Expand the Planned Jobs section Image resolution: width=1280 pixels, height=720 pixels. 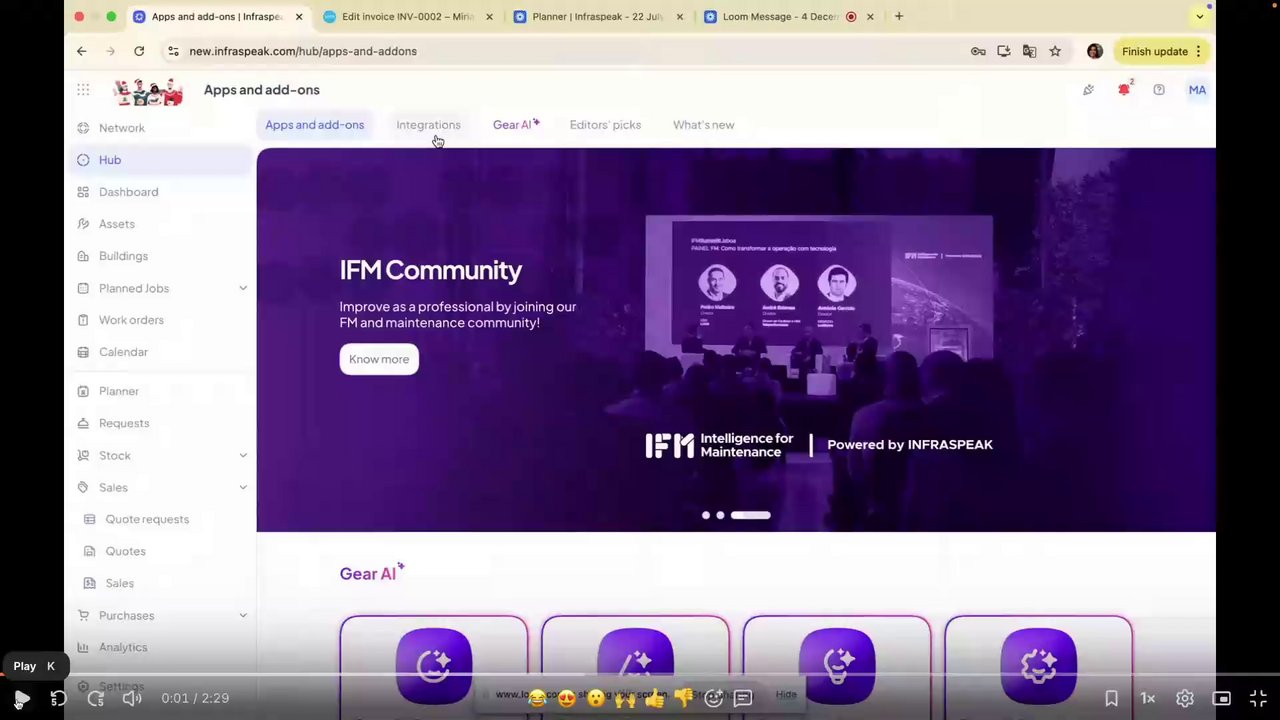tap(243, 288)
